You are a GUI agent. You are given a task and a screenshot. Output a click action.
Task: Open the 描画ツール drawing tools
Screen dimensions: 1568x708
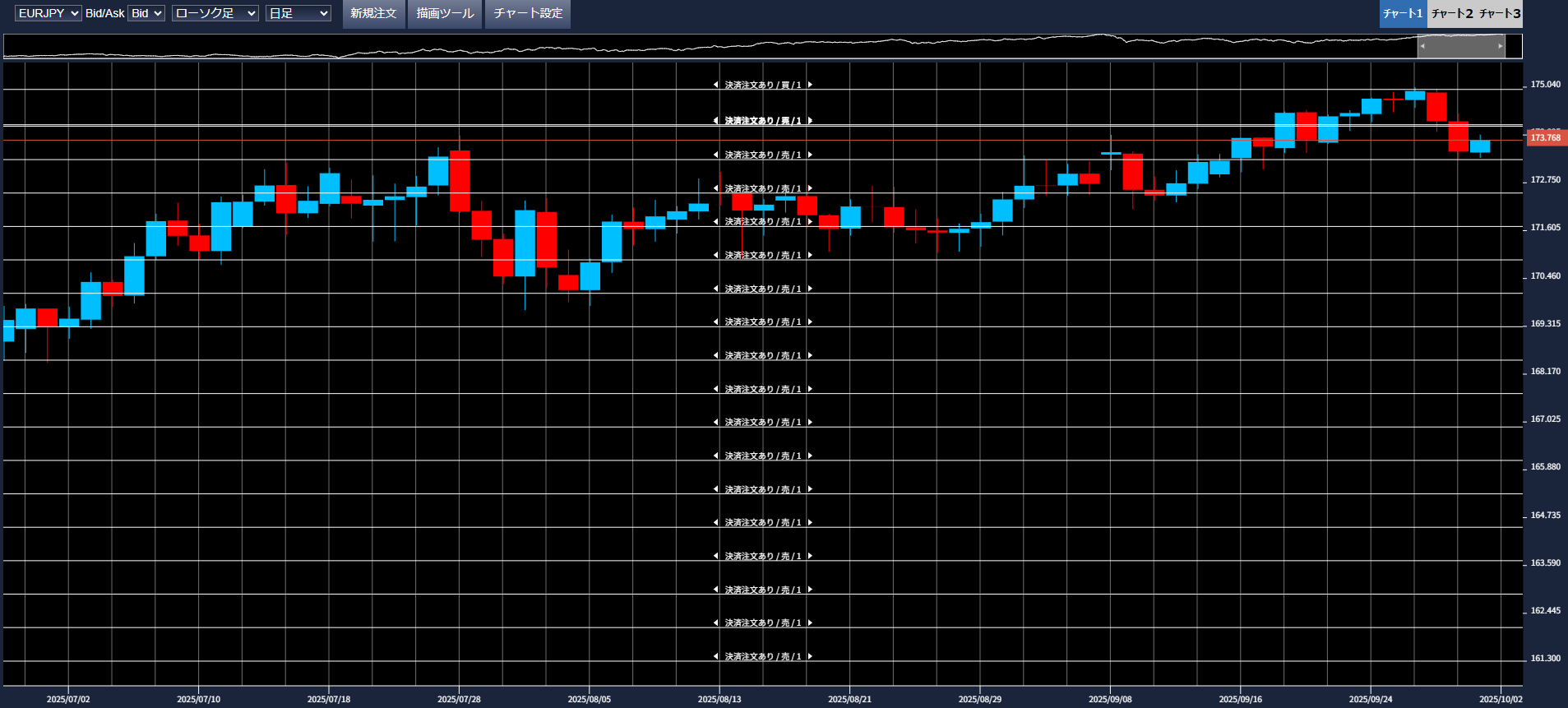[445, 13]
